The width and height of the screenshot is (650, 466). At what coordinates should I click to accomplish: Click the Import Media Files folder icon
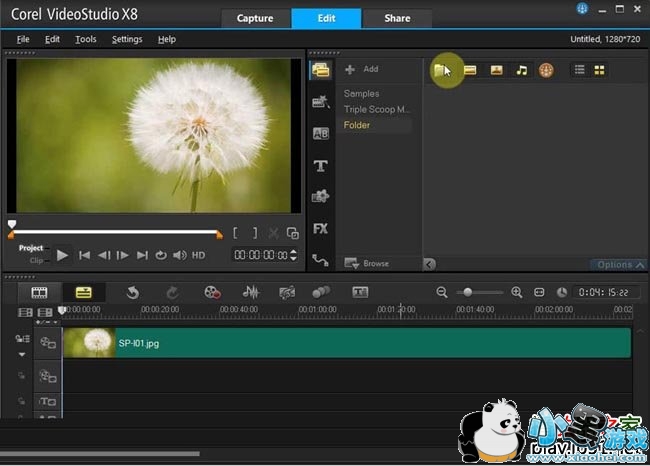tap(441, 70)
